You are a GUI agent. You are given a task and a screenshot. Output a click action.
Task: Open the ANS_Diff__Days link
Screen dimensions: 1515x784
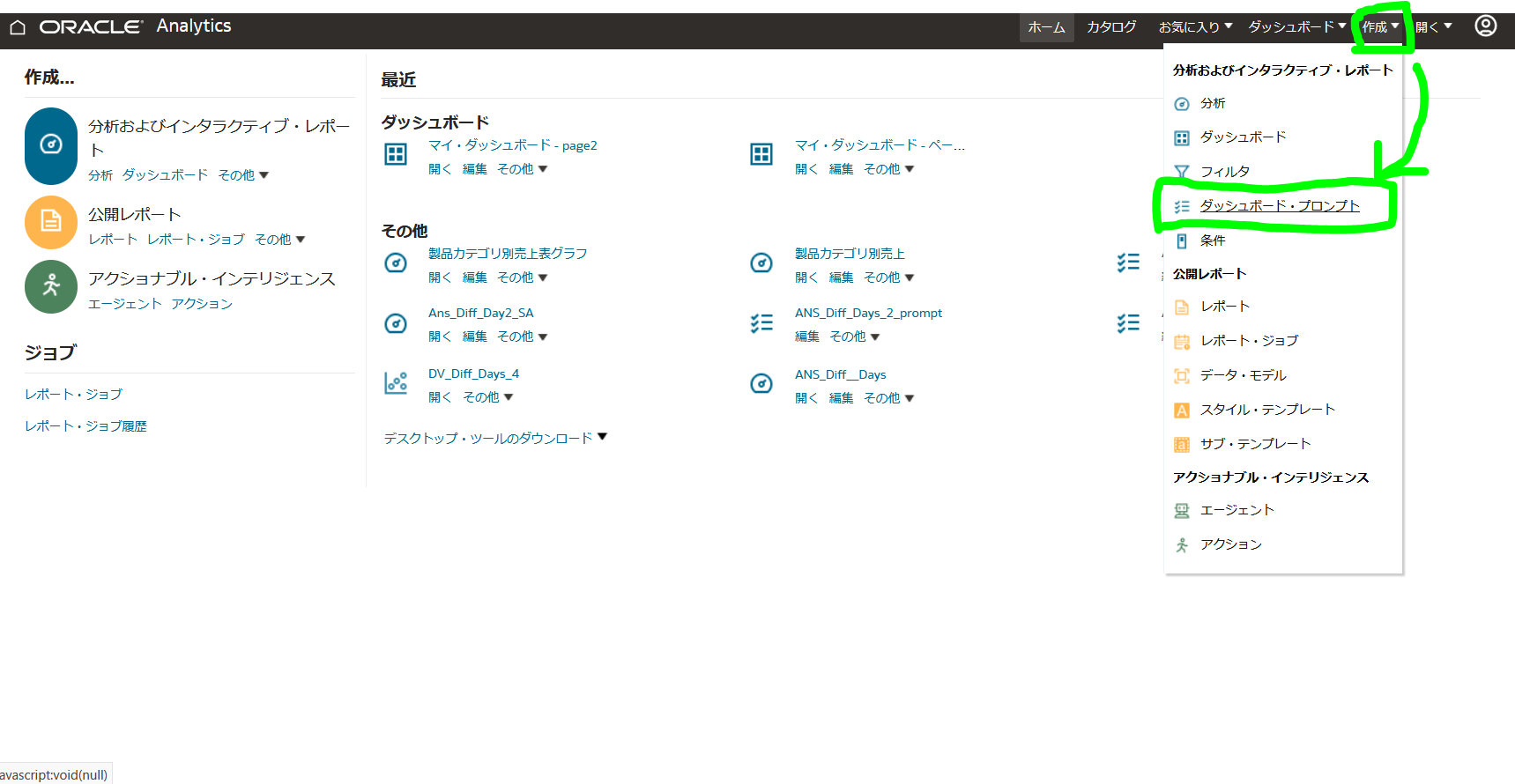841,374
